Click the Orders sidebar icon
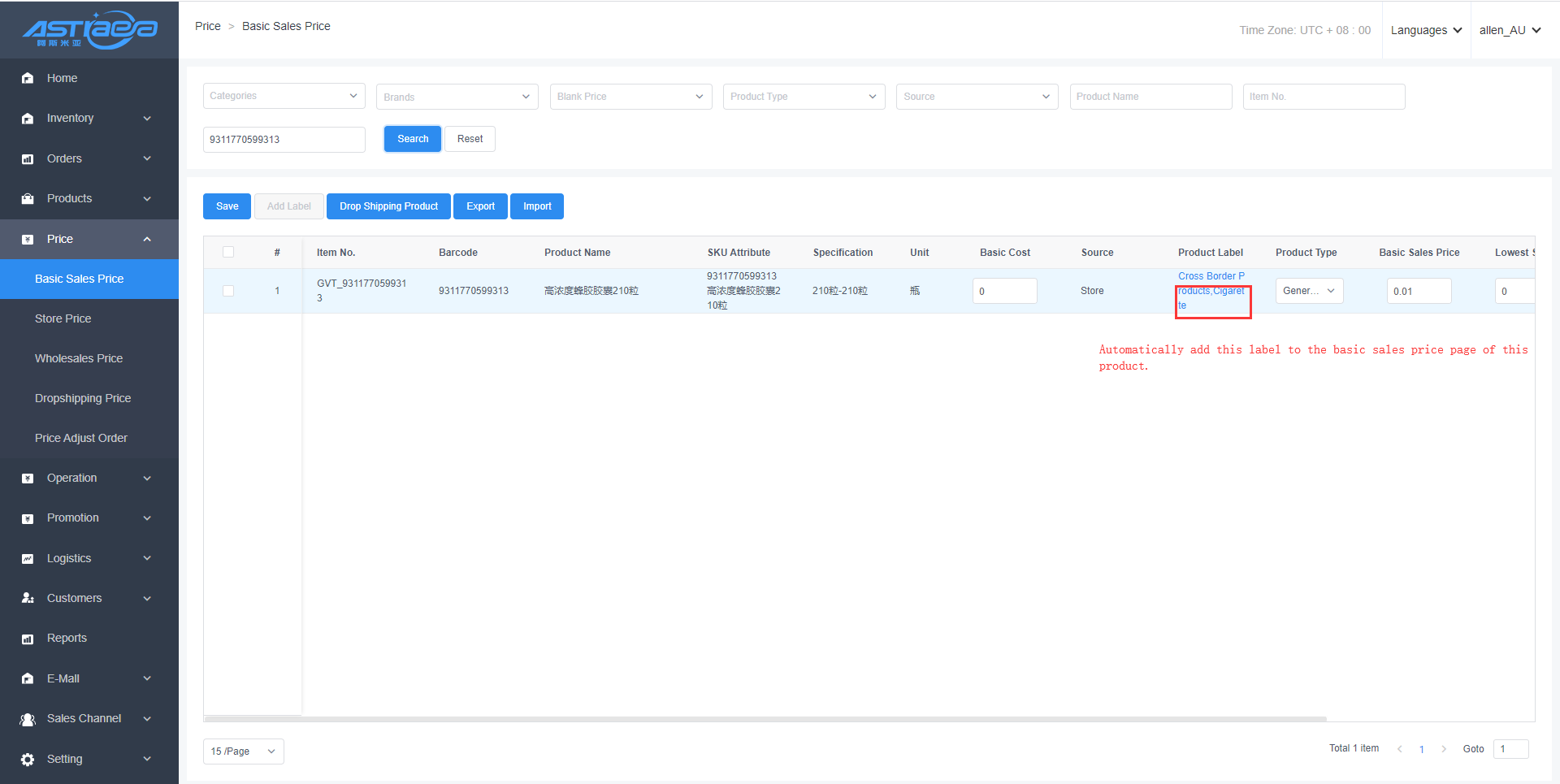This screenshot has height=784, width=1560. 28,159
